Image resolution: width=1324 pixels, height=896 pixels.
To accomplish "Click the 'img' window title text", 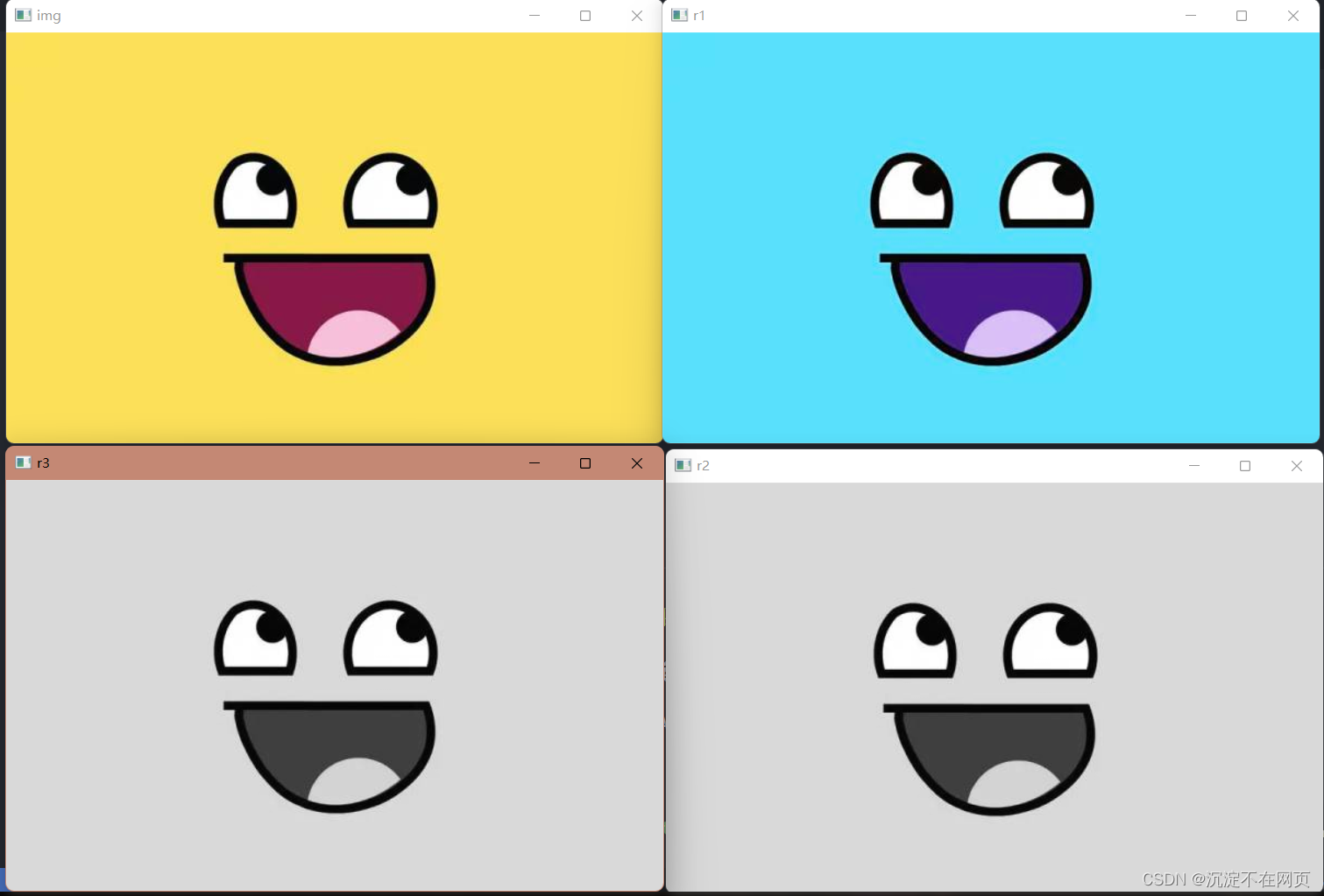I will [49, 16].
